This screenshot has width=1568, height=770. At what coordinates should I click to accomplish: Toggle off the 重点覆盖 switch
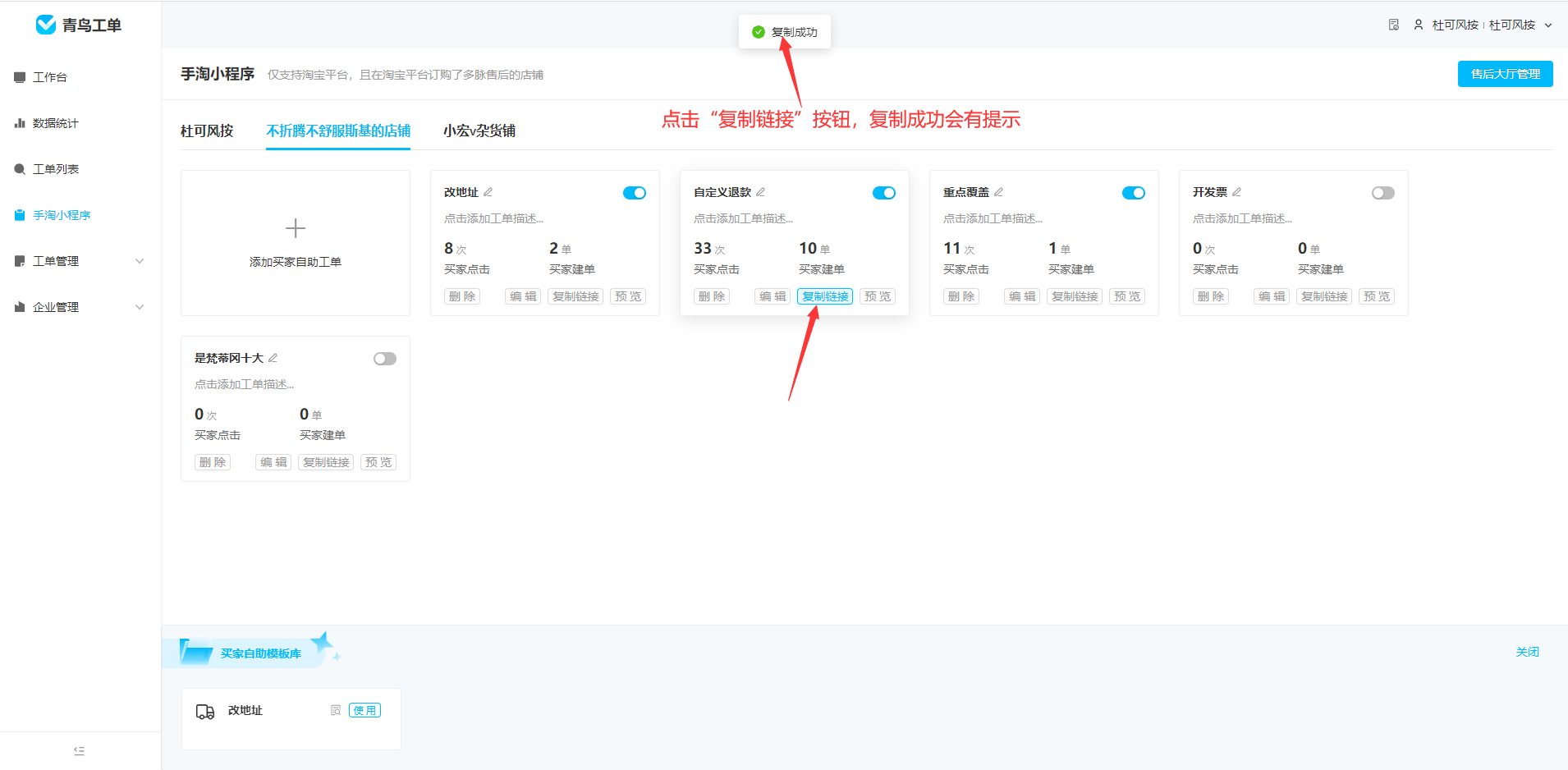pyautogui.click(x=1134, y=193)
